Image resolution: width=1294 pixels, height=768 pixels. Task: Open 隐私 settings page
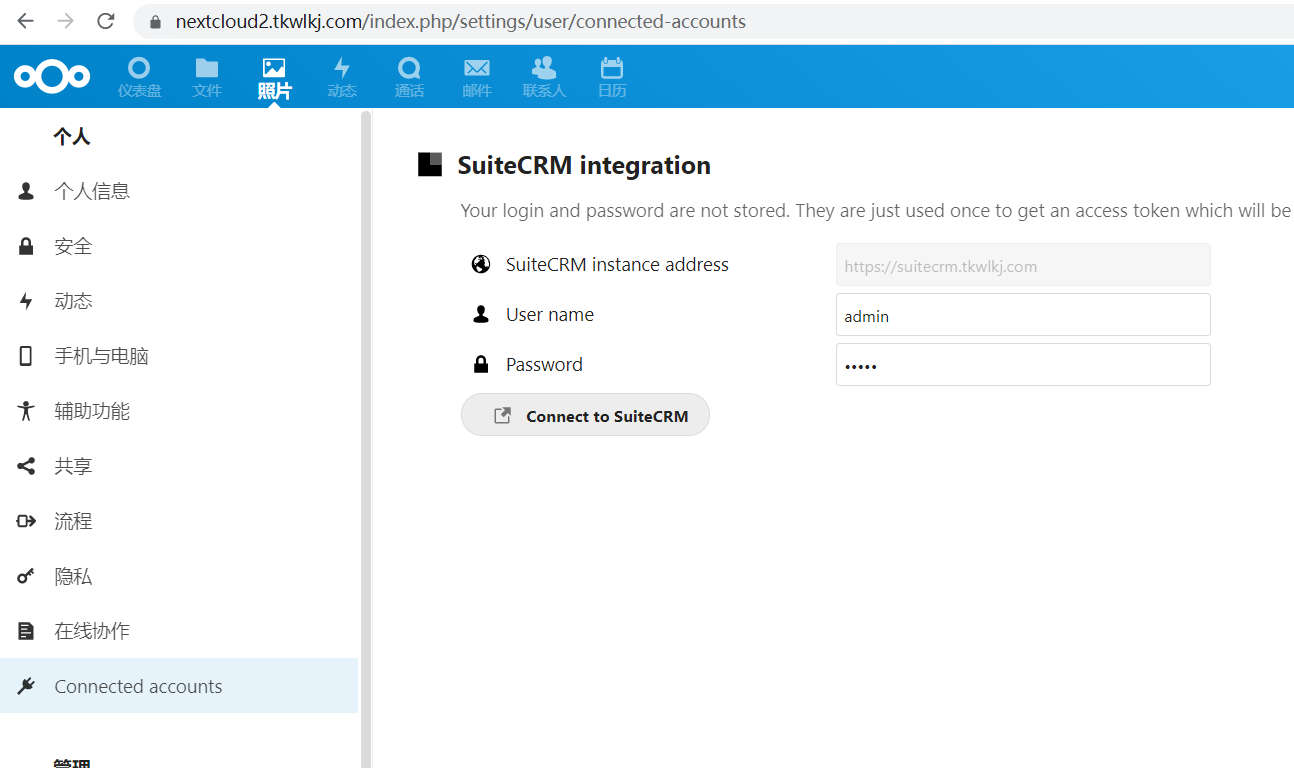click(179, 576)
